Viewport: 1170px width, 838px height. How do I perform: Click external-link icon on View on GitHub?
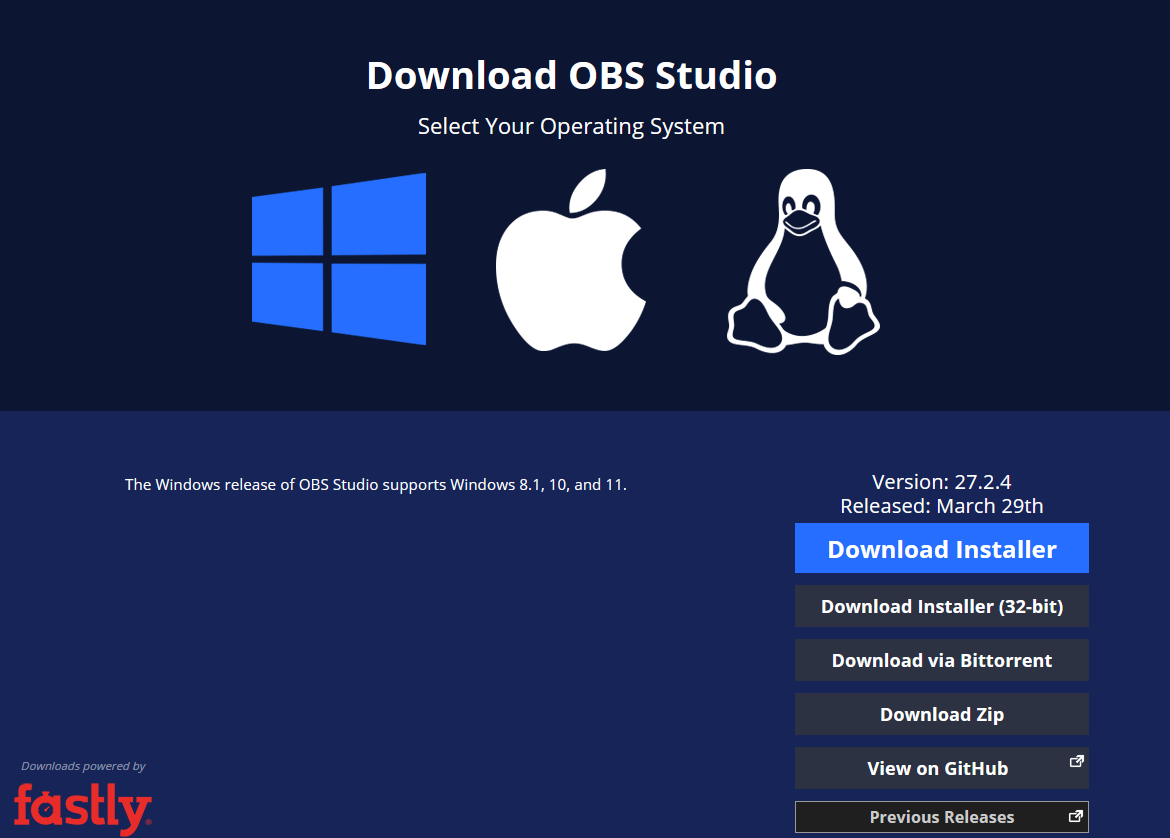(1076, 761)
